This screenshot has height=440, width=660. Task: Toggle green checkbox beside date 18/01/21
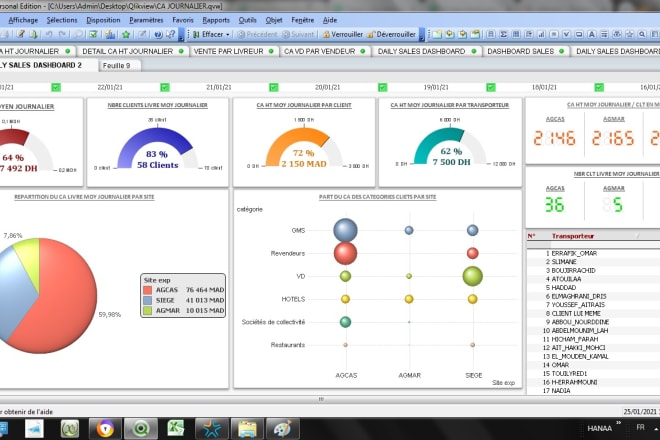pos(599,87)
